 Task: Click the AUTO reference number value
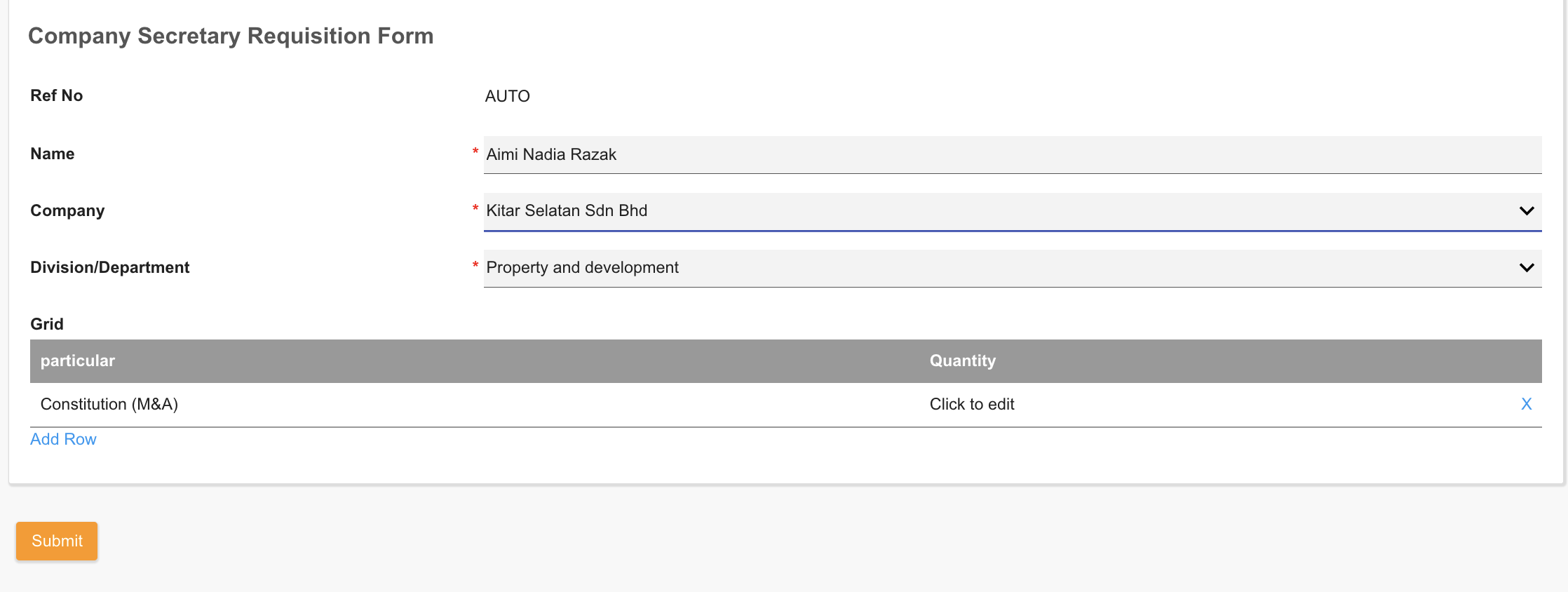[x=507, y=97]
